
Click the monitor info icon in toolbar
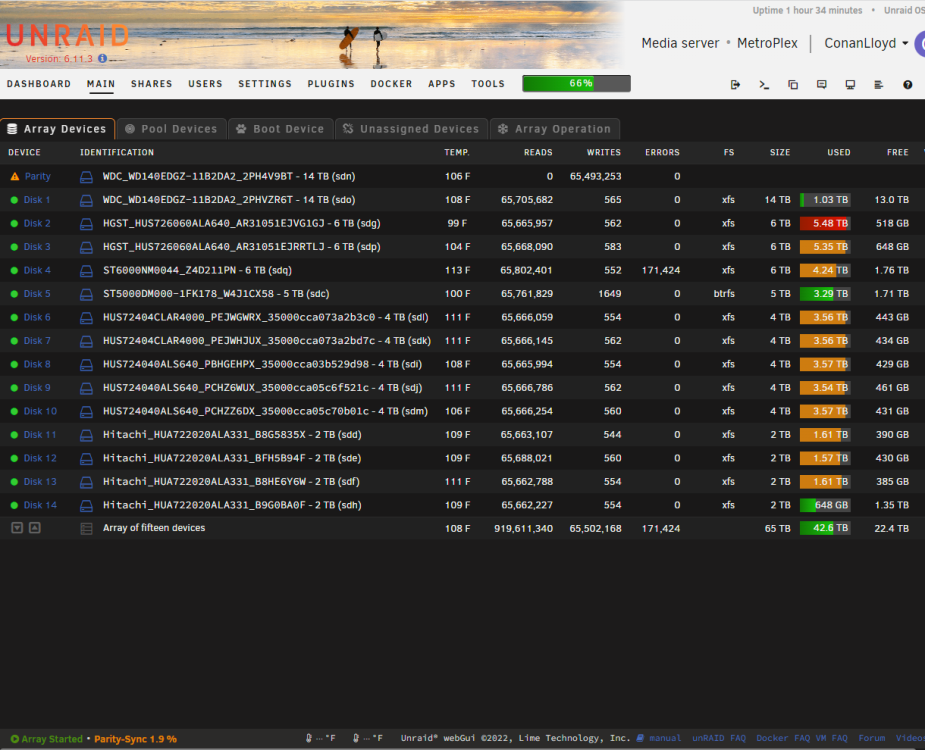click(850, 84)
